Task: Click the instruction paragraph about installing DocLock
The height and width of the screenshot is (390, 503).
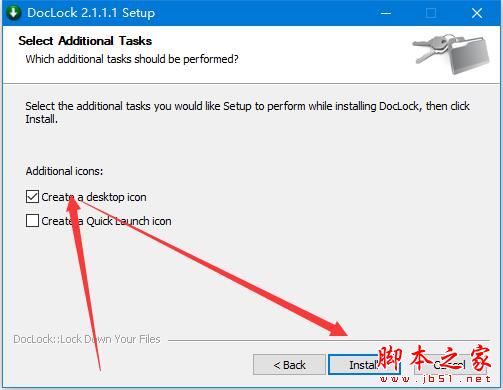Action: [247, 112]
